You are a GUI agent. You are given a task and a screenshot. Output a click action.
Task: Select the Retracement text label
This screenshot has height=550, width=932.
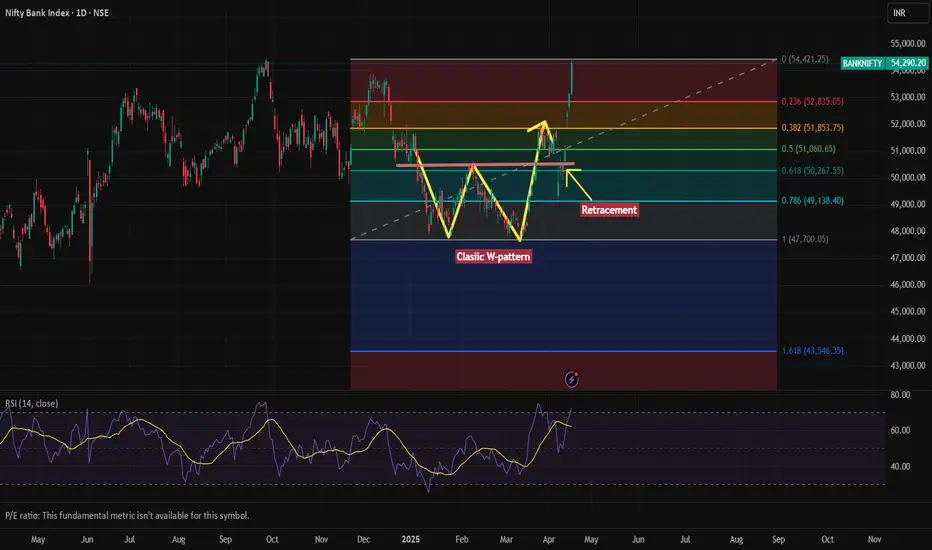pyautogui.click(x=609, y=210)
